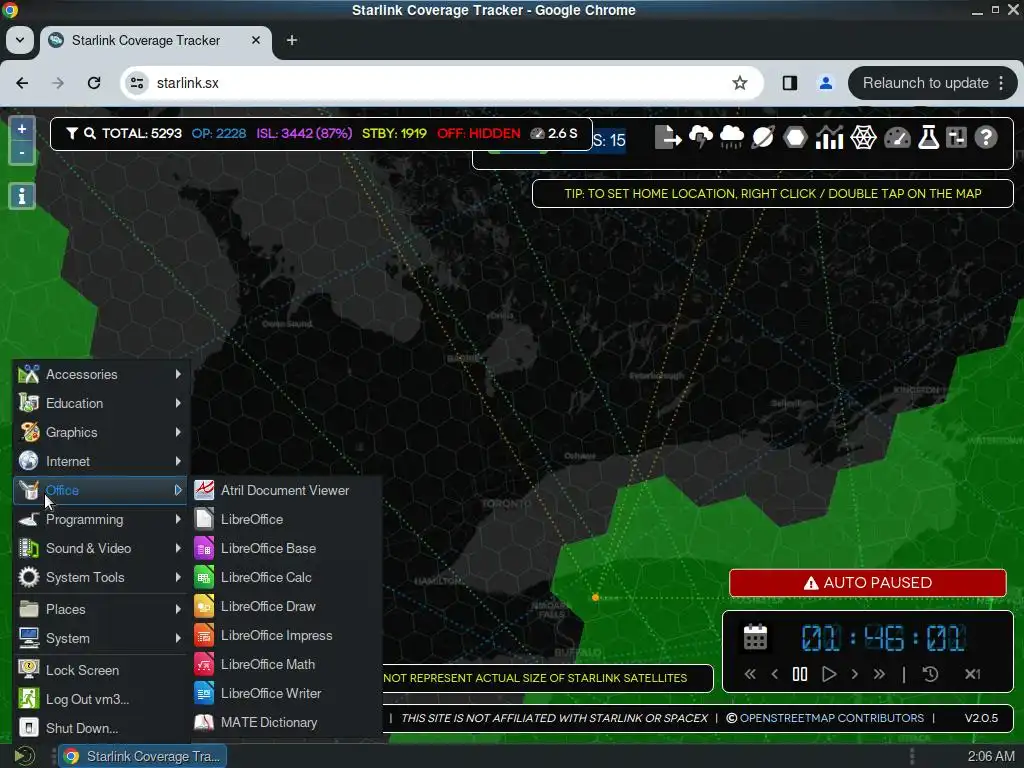Expand the Places submenu

click(101, 609)
